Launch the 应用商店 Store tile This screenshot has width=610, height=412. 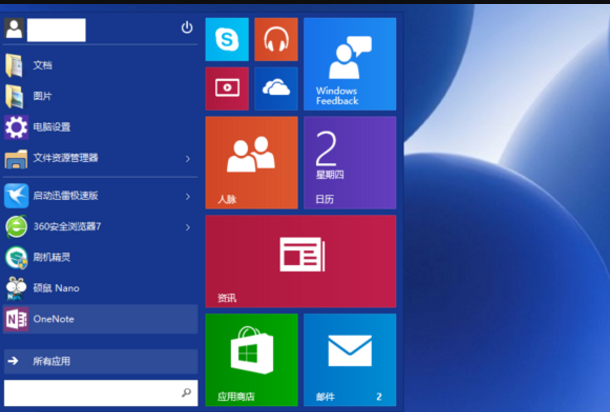251,359
